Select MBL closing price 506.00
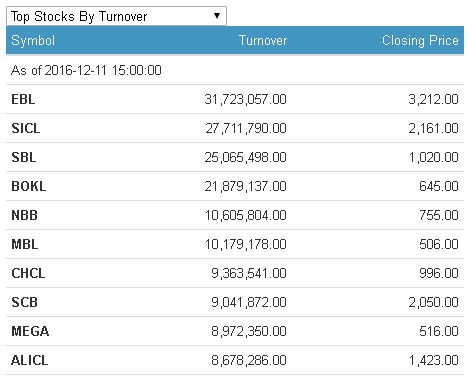Viewport: 469px width, 378px height. pyautogui.click(x=439, y=244)
